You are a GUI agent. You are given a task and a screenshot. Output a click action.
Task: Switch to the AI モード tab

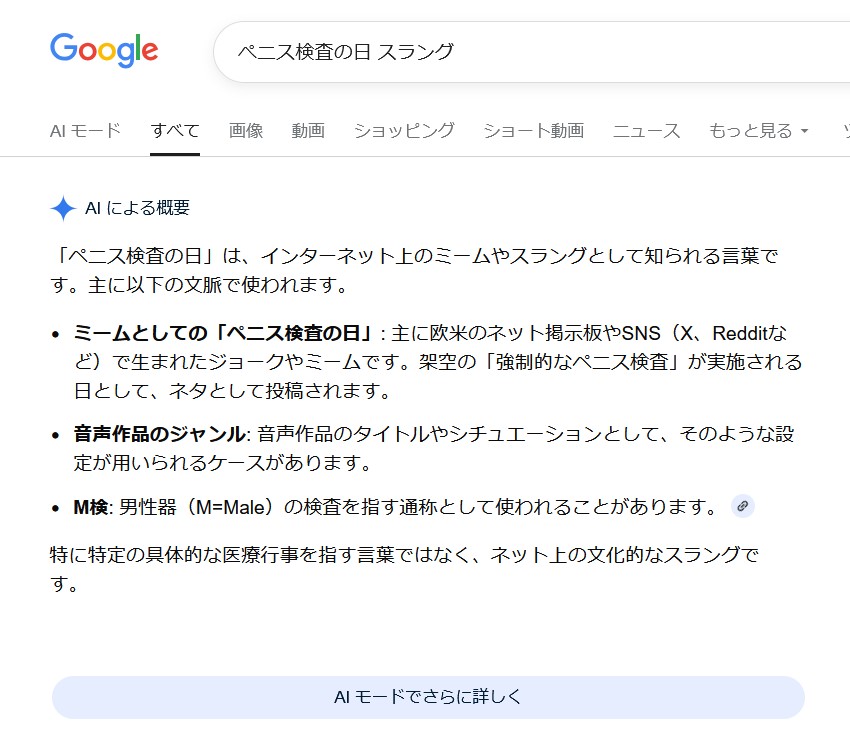85,130
